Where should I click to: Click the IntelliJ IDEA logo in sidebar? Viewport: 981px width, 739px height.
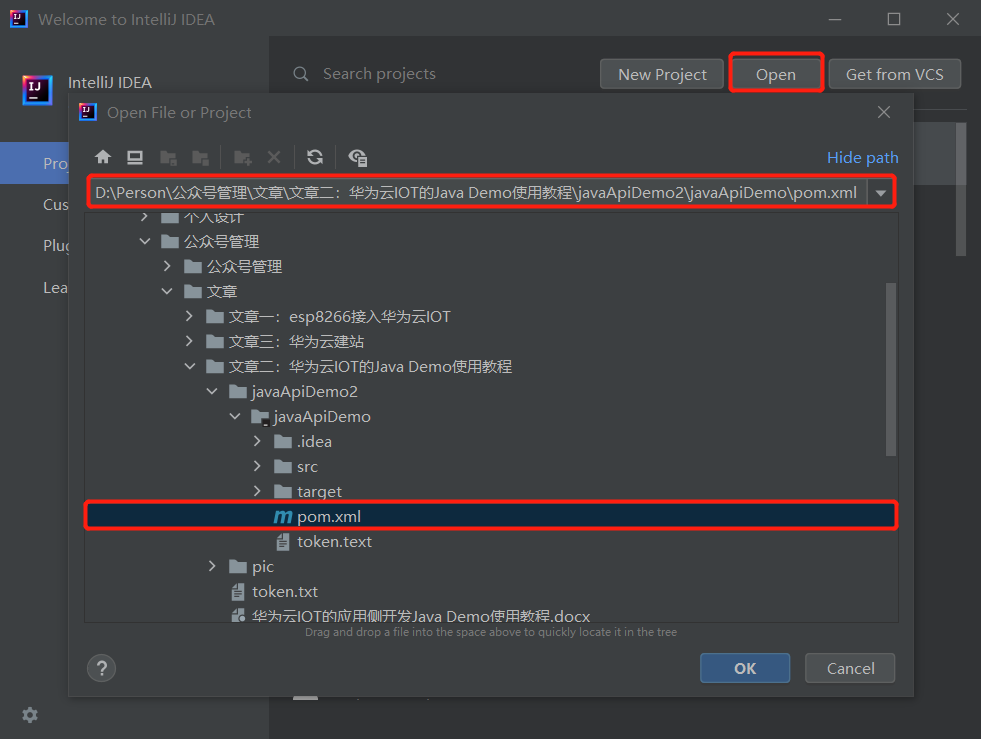tap(37, 89)
